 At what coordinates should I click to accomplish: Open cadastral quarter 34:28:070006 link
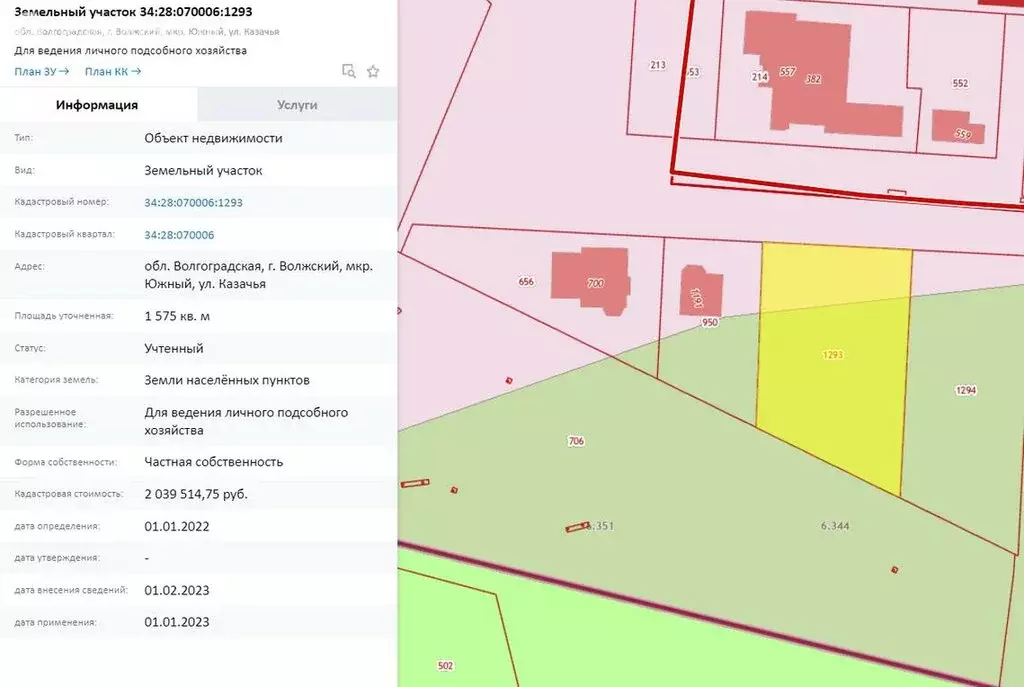(x=179, y=235)
